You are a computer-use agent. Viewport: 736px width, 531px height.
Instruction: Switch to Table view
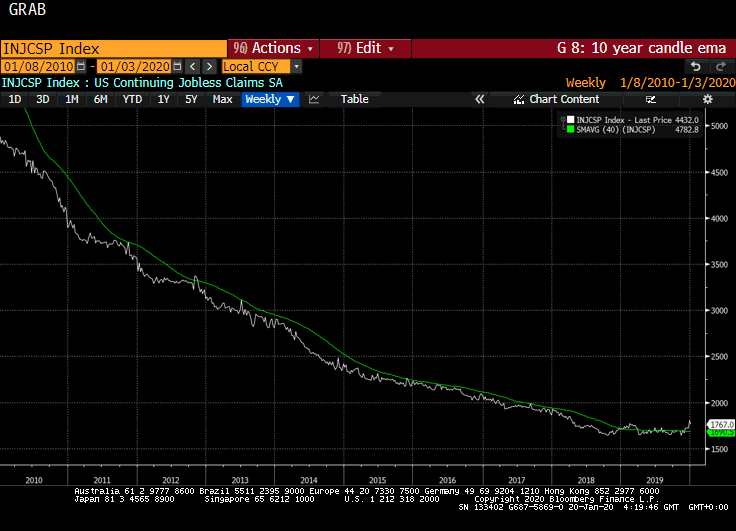[354, 99]
